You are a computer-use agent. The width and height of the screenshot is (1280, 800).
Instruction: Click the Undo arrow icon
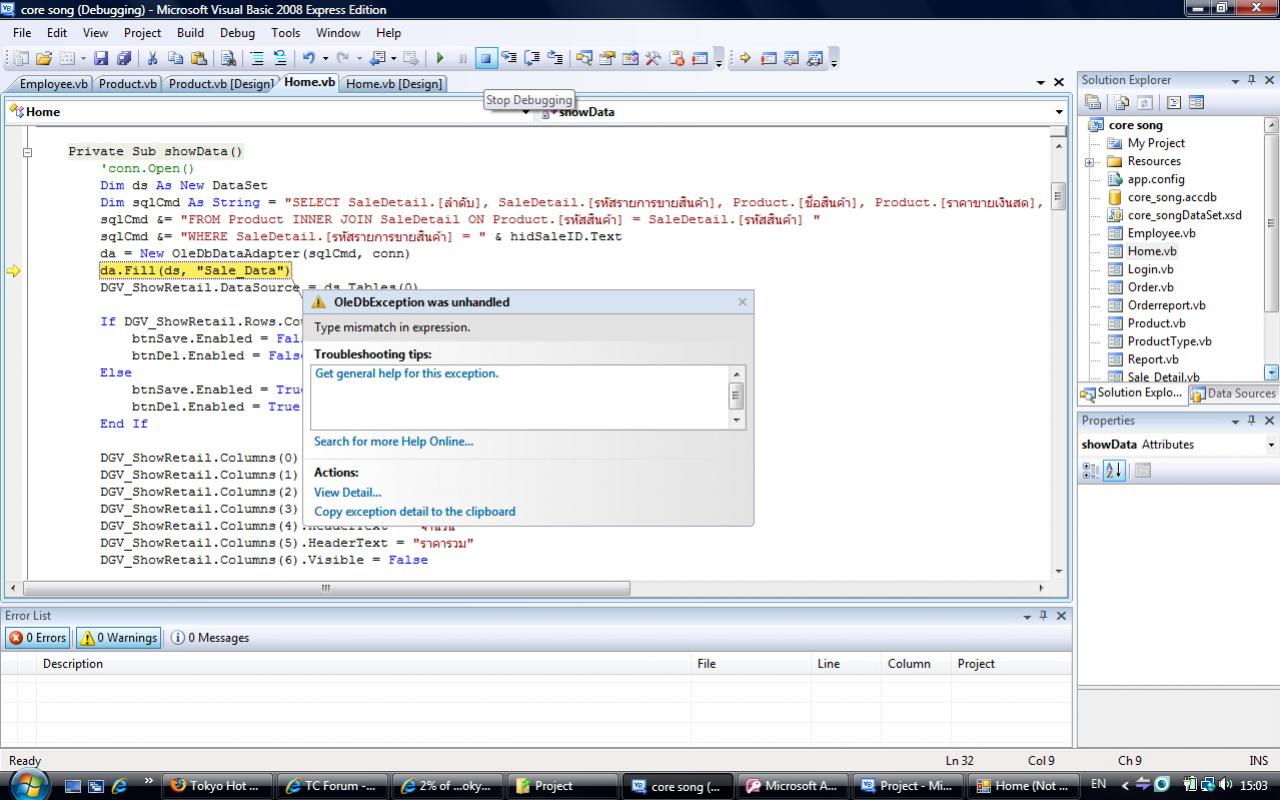[x=309, y=59]
